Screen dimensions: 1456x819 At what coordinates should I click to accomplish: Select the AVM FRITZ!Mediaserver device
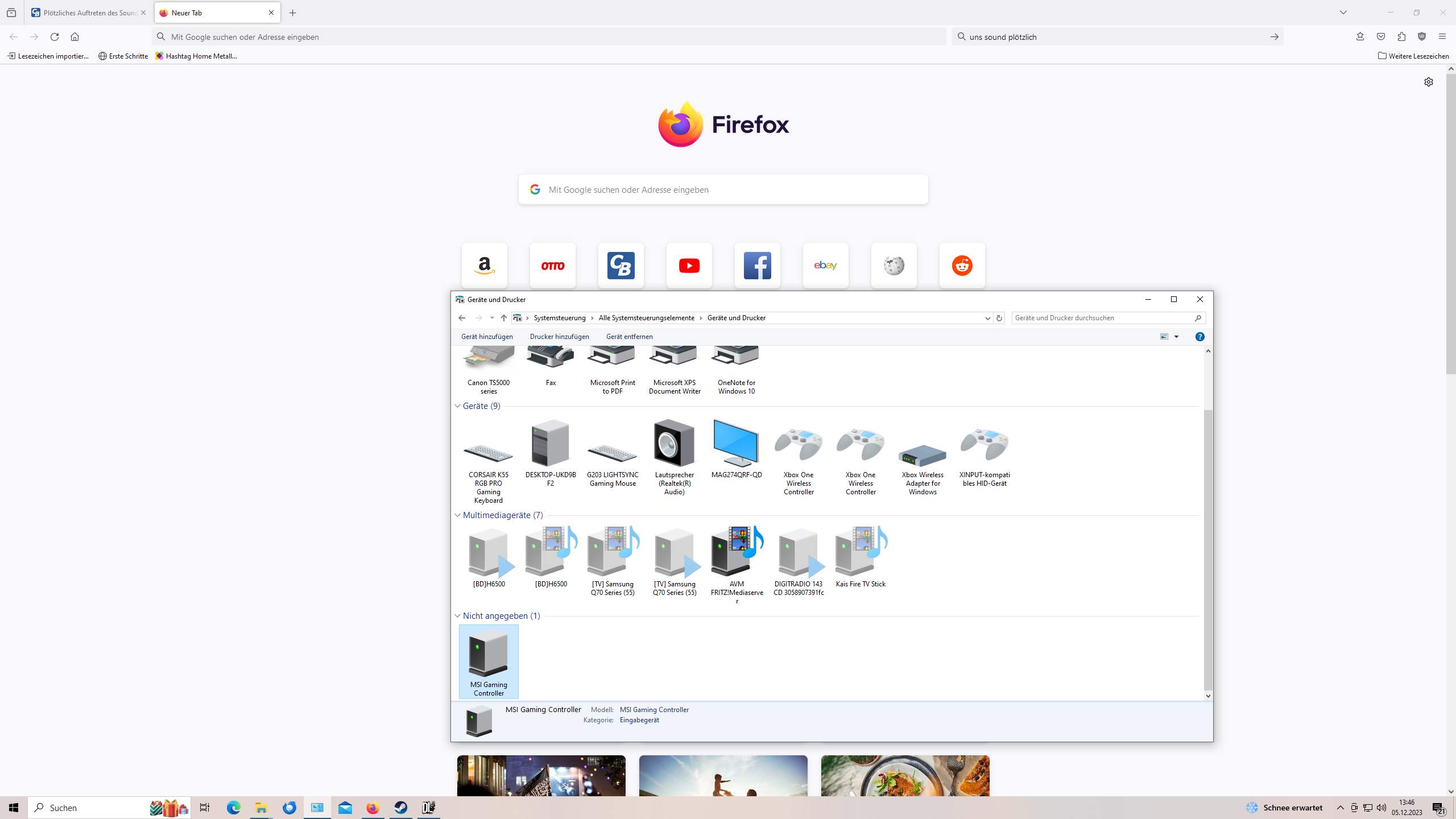(736, 553)
